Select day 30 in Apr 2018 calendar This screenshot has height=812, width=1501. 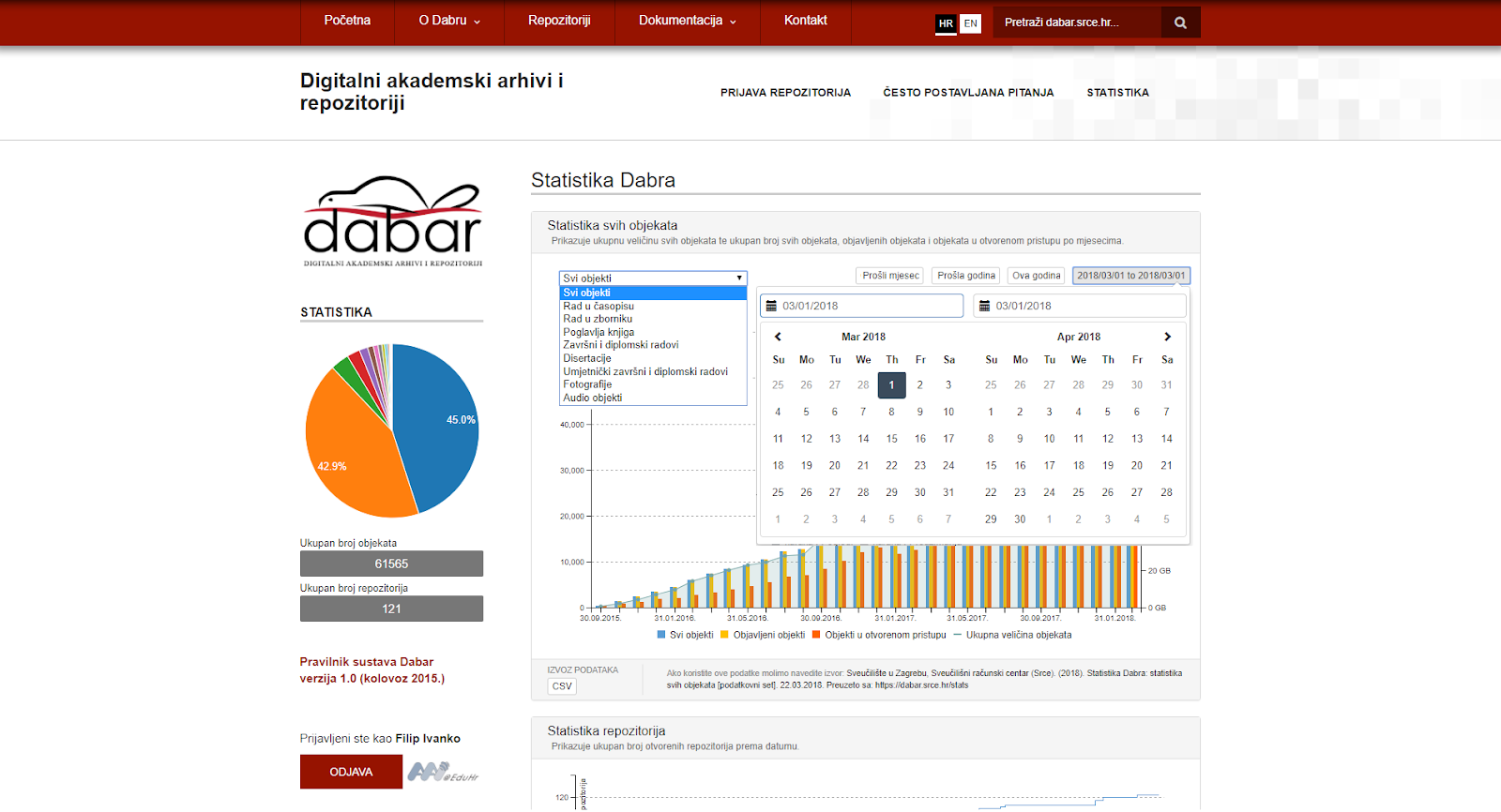1020,519
